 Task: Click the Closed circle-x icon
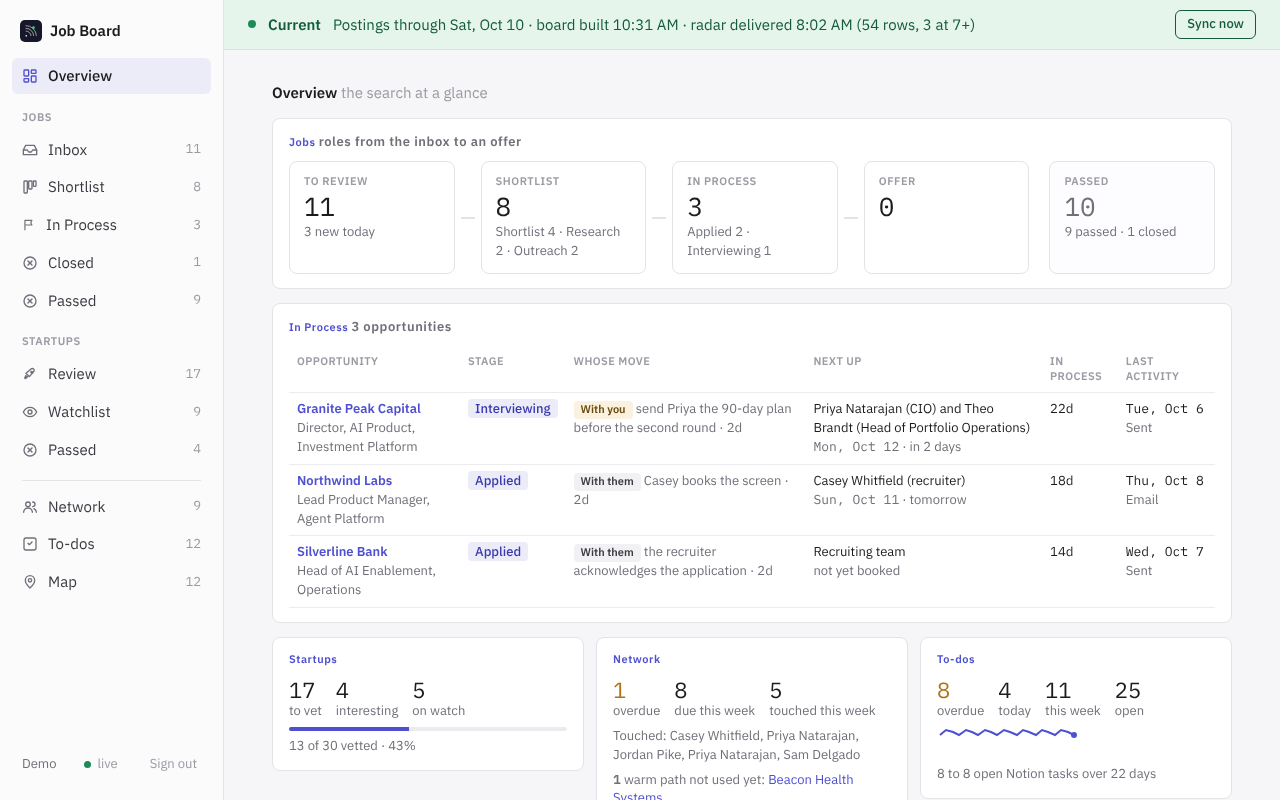(x=30, y=263)
